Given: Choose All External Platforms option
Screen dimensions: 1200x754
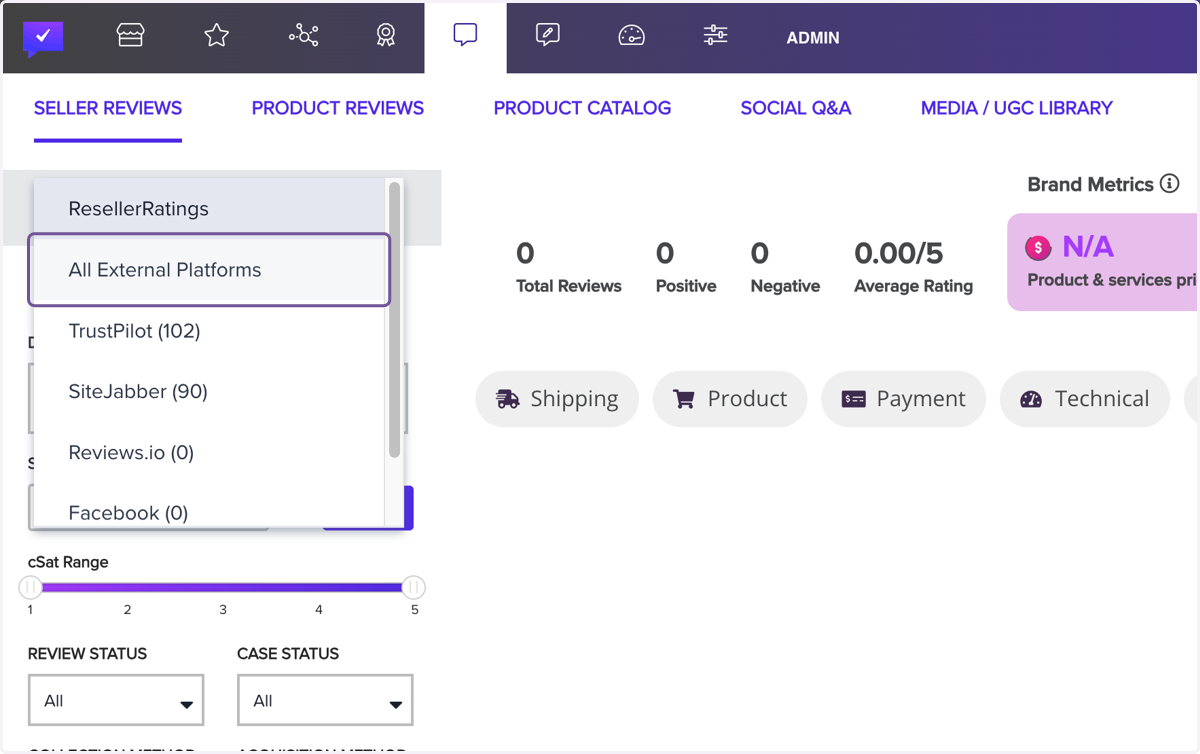Looking at the screenshot, I should point(209,270).
